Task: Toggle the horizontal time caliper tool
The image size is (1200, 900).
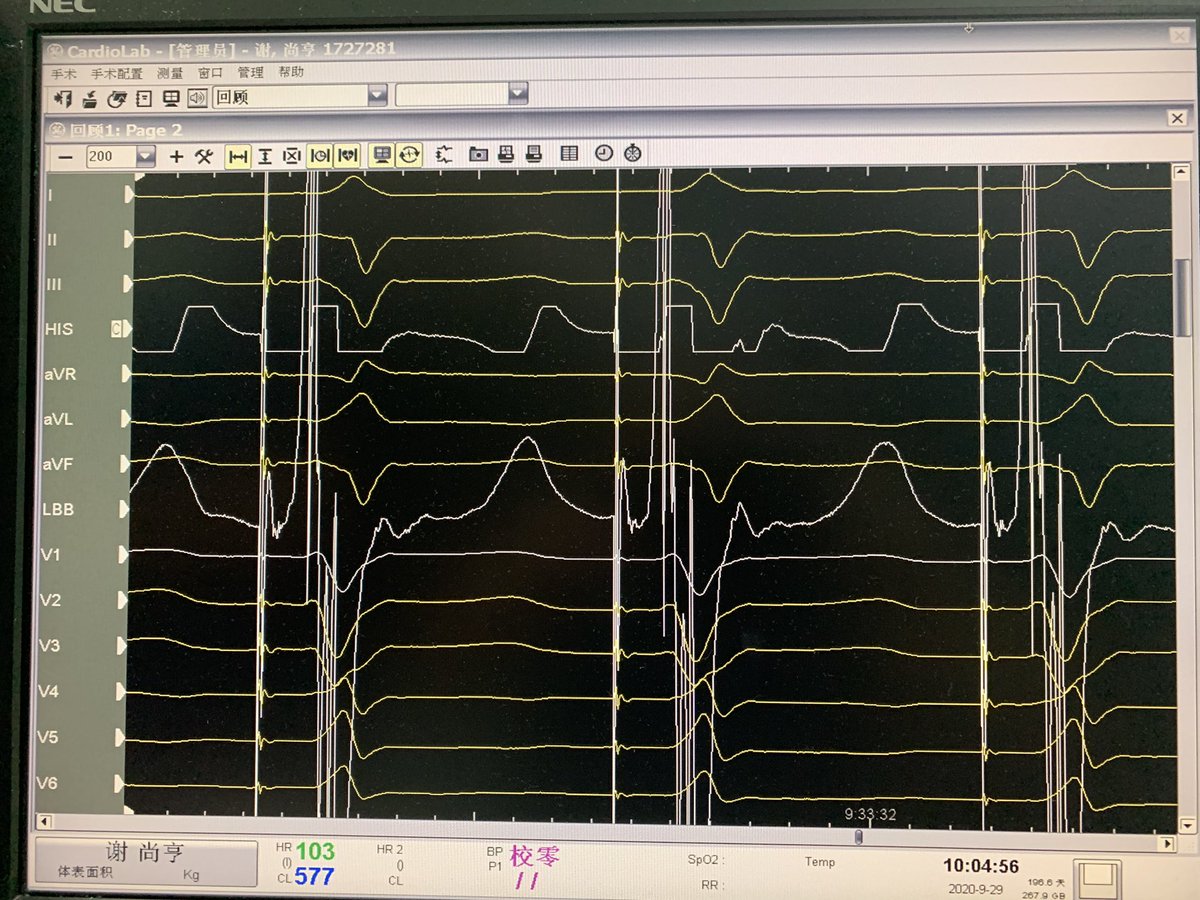Action: coord(238,156)
